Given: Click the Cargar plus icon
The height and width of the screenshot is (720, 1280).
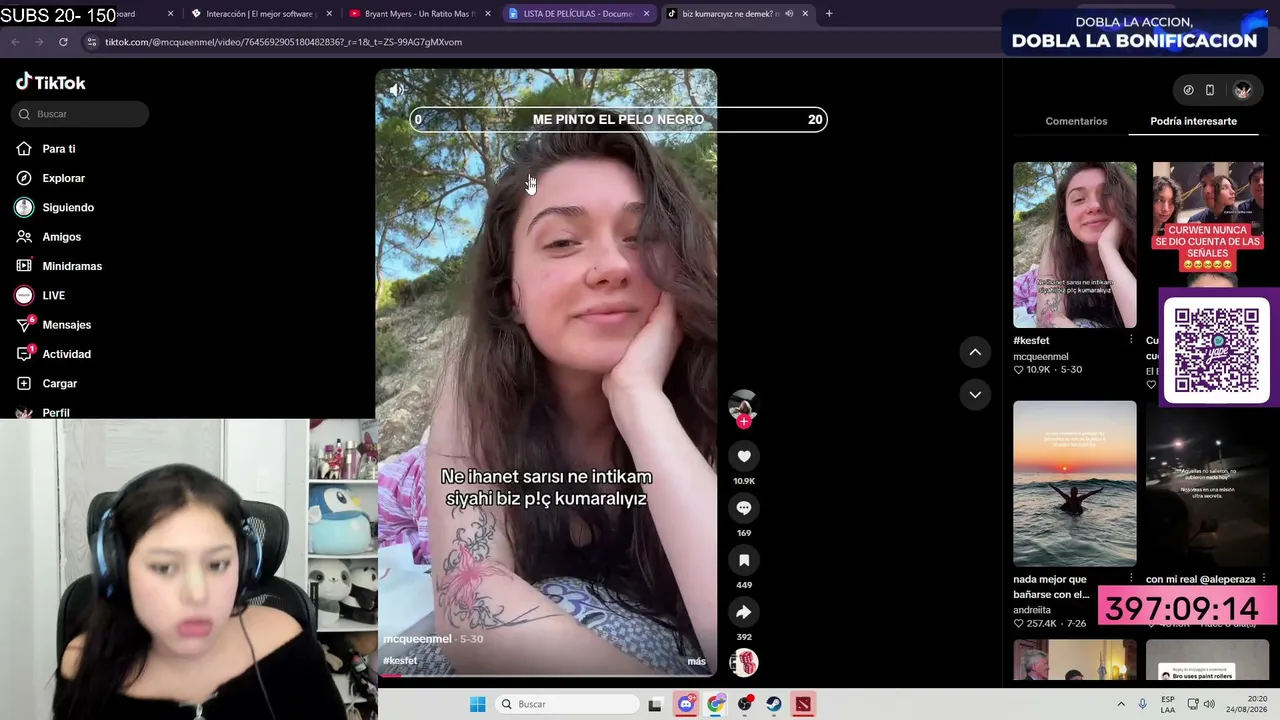Looking at the screenshot, I should 24,384.
